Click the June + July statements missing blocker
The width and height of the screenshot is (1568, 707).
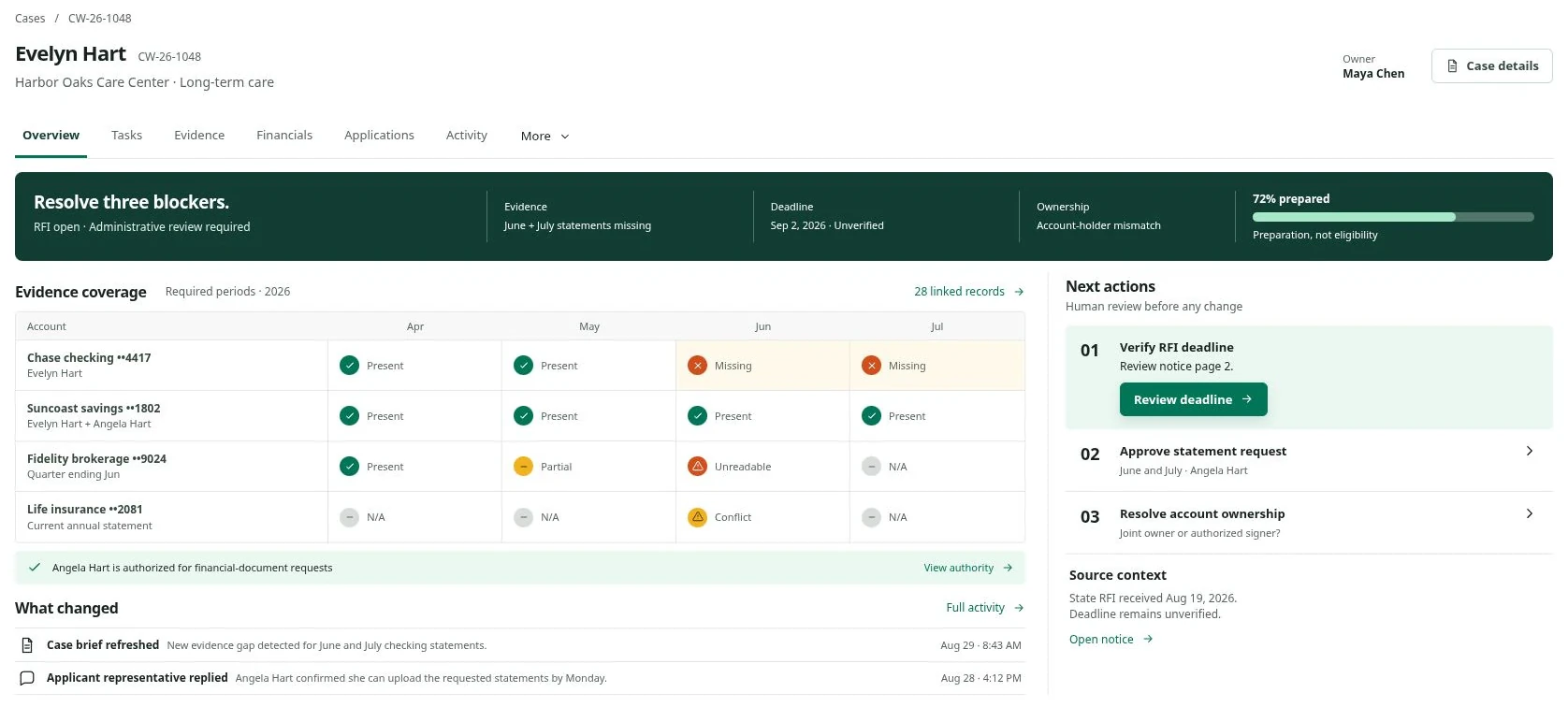point(577,225)
